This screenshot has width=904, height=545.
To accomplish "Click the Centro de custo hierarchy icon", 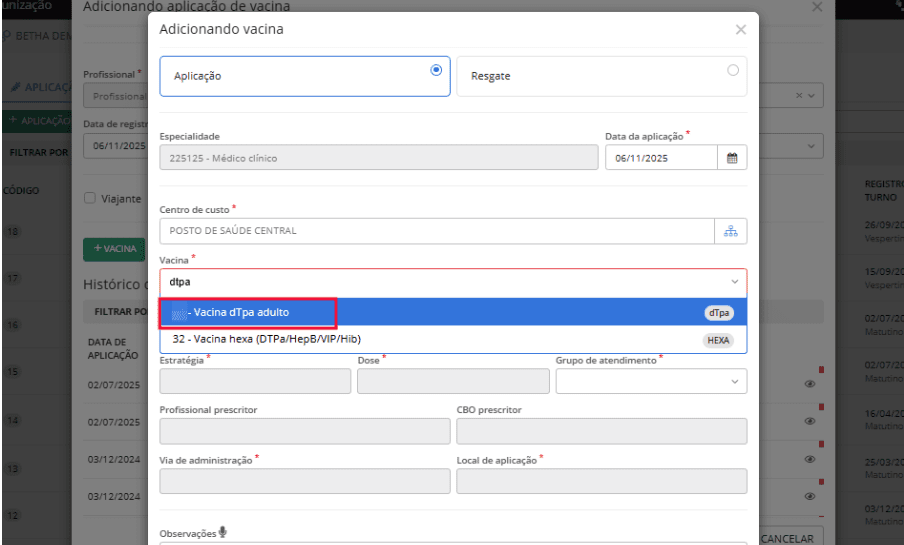I will click(x=731, y=230).
